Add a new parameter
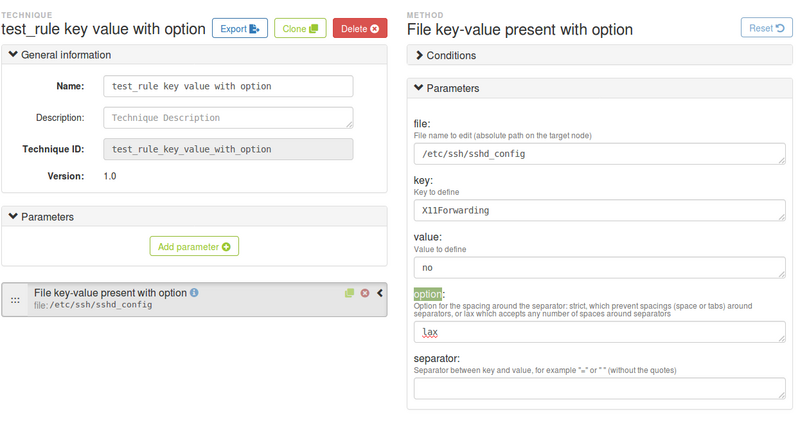 [x=194, y=246]
